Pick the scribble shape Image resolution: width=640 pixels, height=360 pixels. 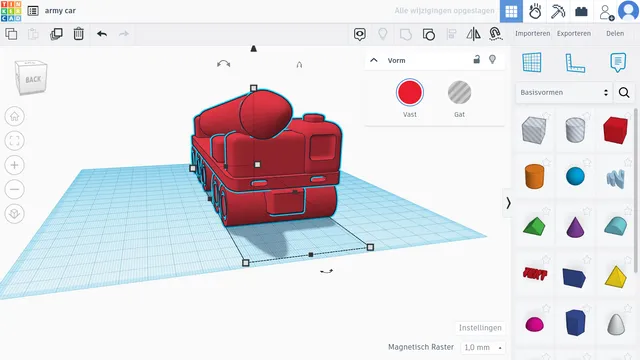pos(616,179)
